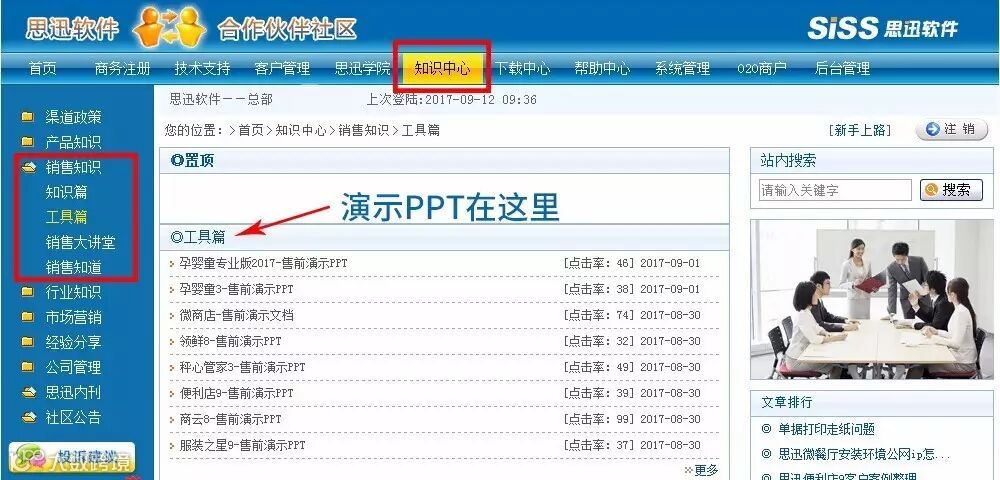Click the 首页 breadcrumb link
1000x480 pixels.
[x=251, y=130]
